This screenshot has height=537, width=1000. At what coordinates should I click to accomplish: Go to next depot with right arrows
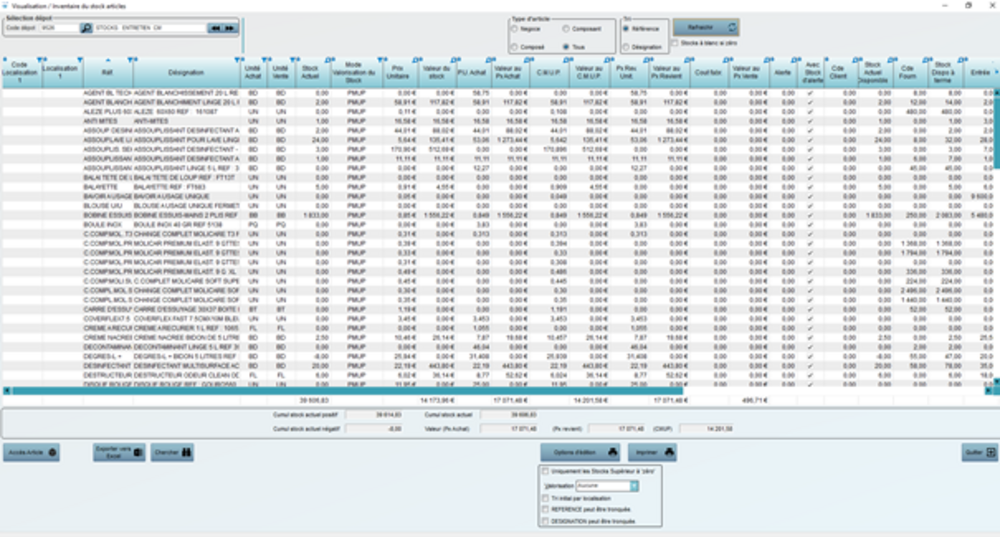click(x=230, y=28)
